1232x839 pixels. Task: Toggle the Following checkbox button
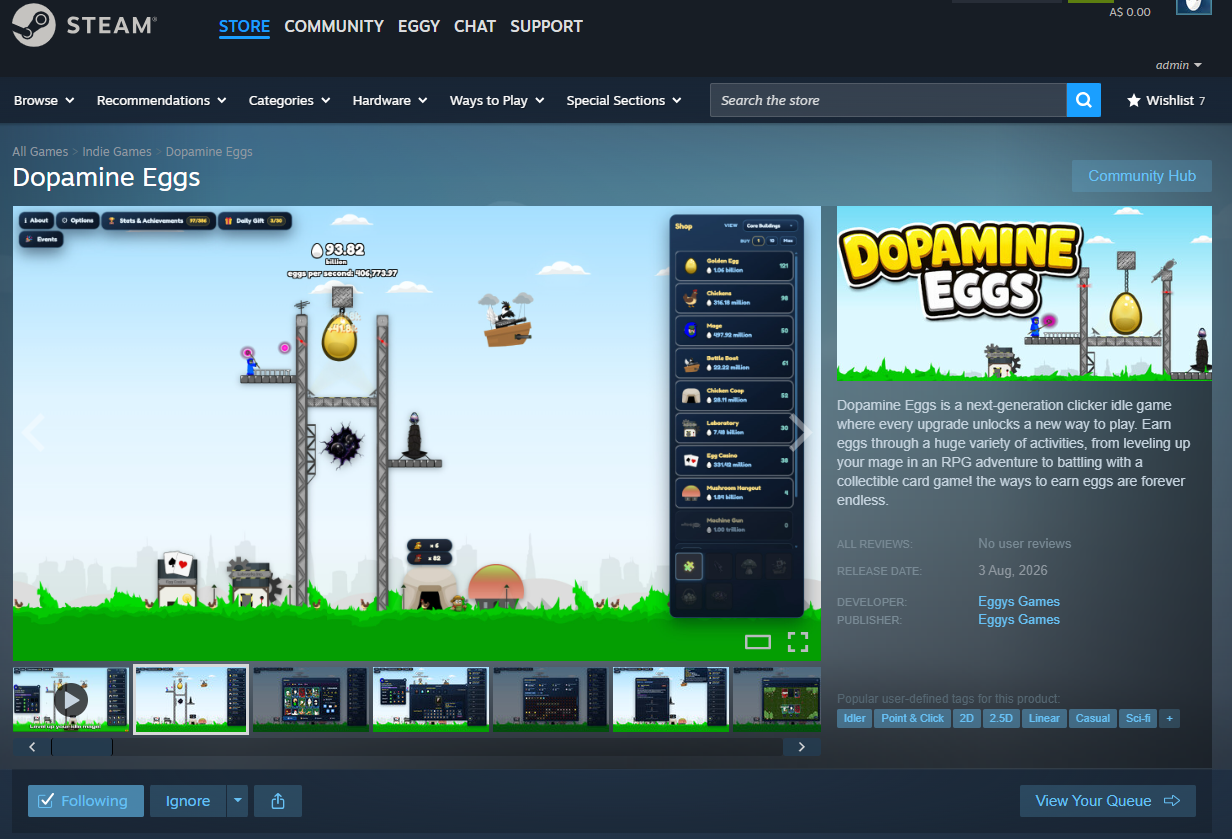(x=86, y=801)
